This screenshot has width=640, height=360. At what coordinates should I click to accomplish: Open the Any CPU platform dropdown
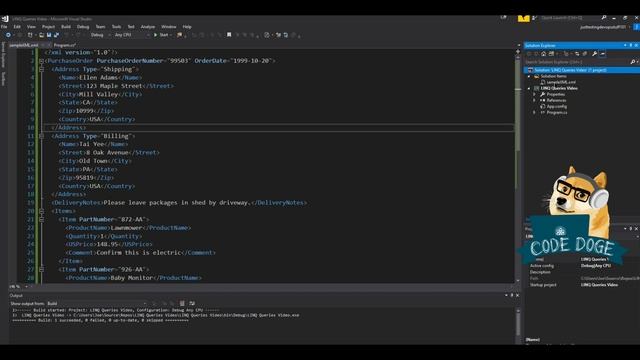[131, 35]
